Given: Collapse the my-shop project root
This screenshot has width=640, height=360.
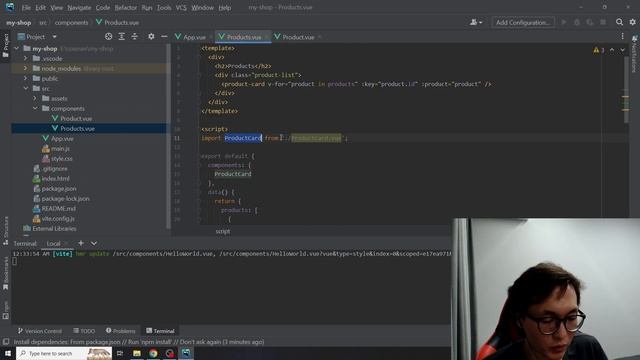Looking at the screenshot, I should [x=17, y=49].
